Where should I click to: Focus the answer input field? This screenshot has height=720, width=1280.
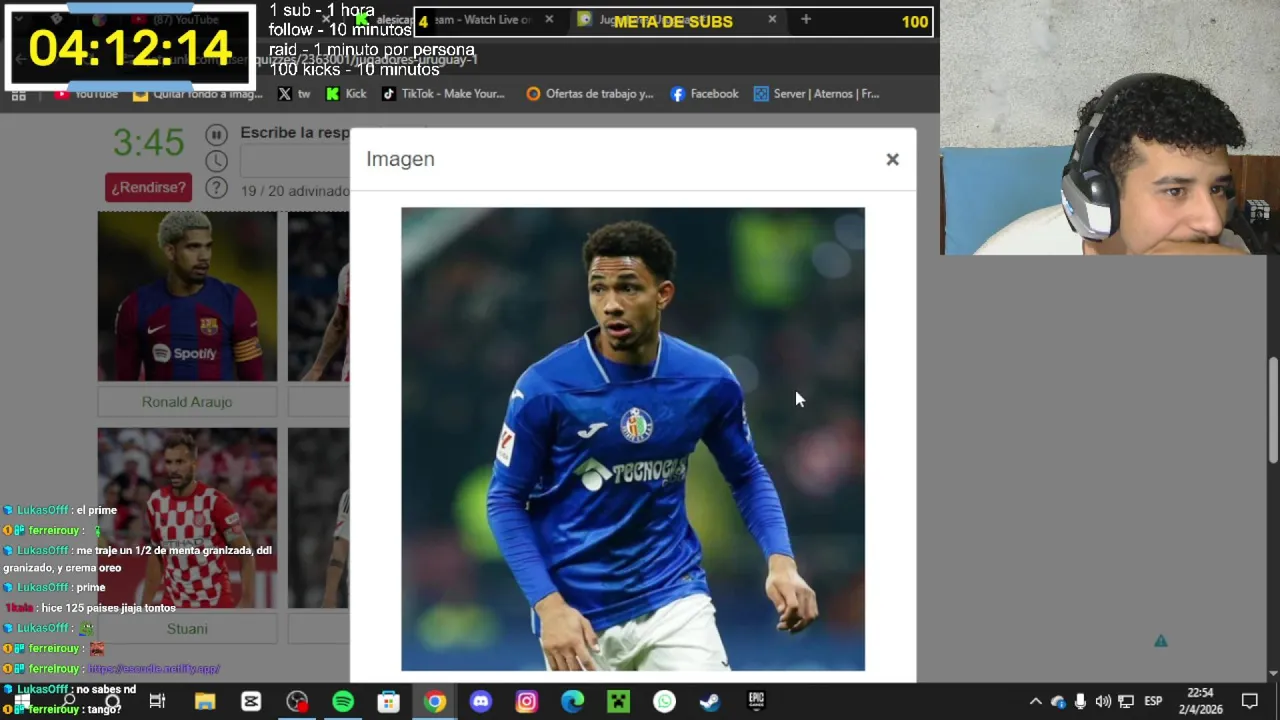[x=295, y=160]
